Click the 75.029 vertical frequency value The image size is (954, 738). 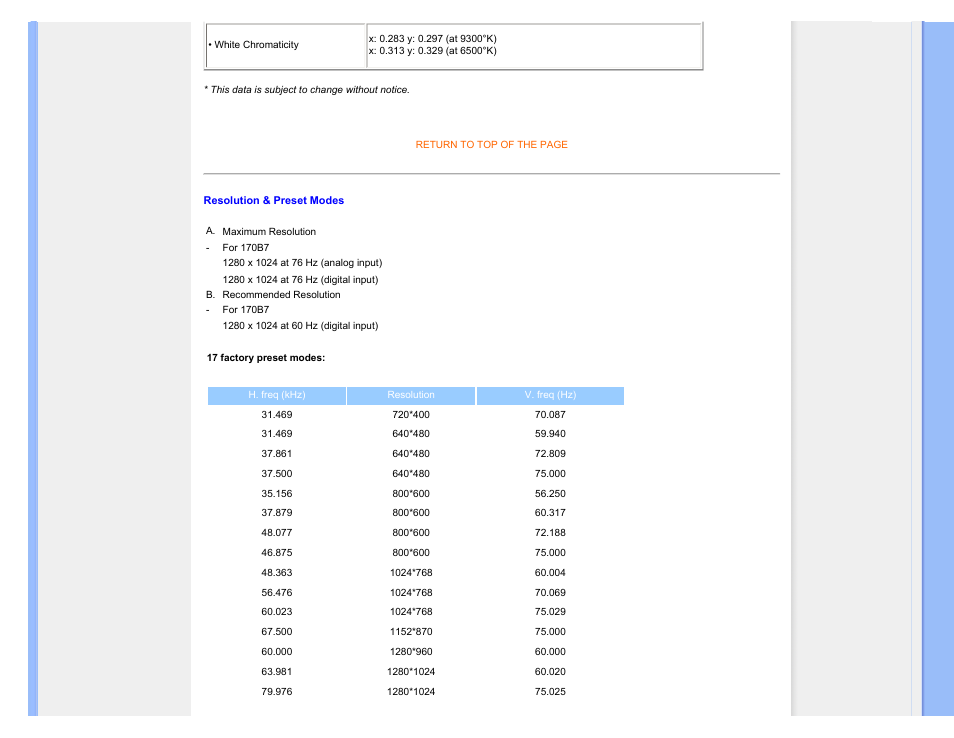point(550,612)
